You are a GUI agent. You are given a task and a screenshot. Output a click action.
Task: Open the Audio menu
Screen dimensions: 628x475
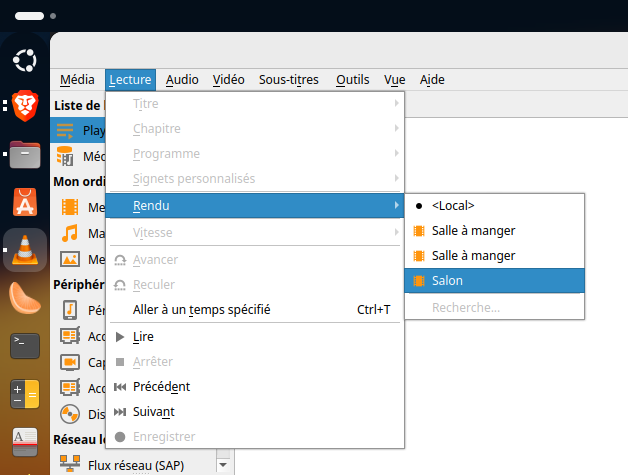pos(182,80)
